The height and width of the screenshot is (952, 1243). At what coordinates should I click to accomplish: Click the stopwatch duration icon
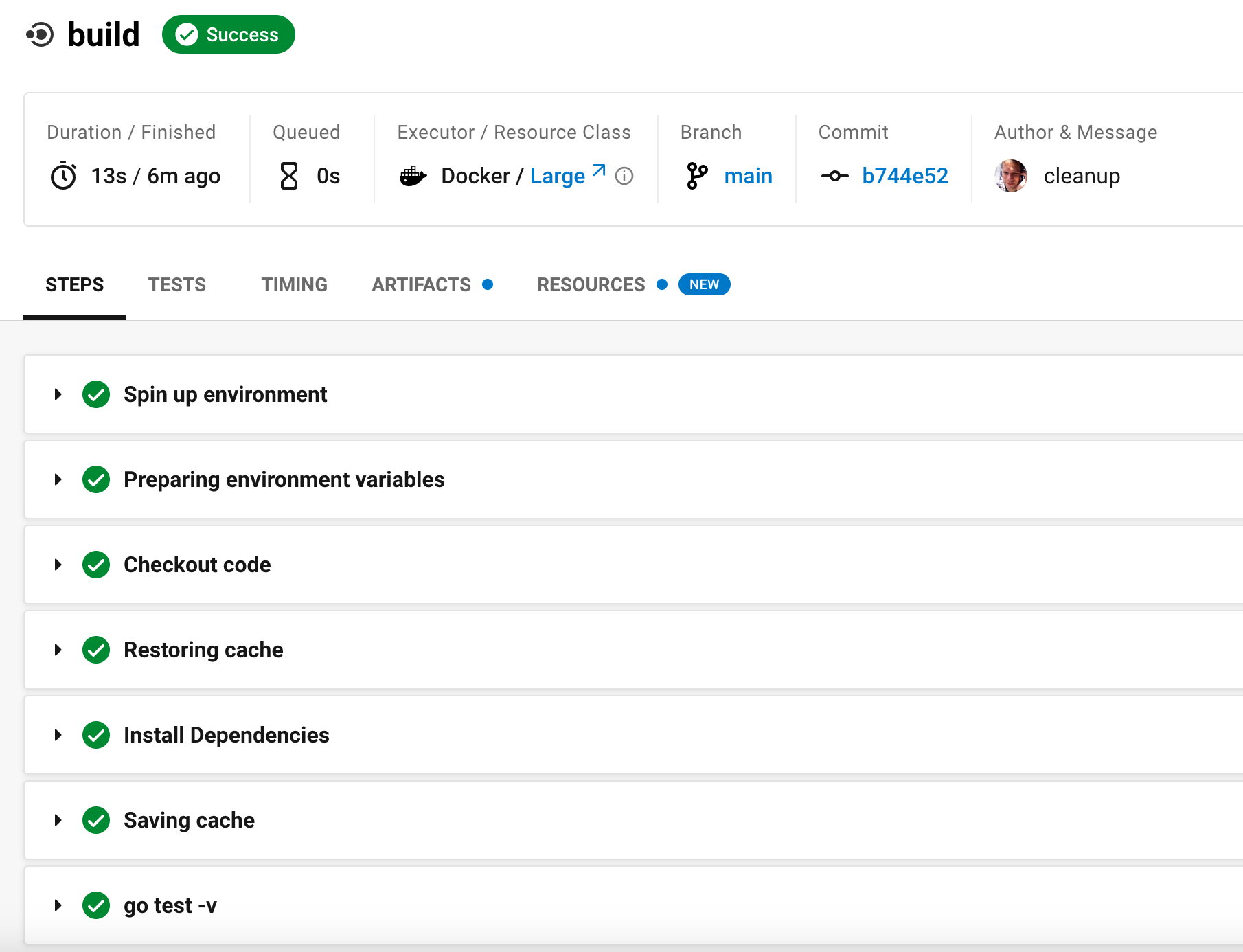pos(63,177)
